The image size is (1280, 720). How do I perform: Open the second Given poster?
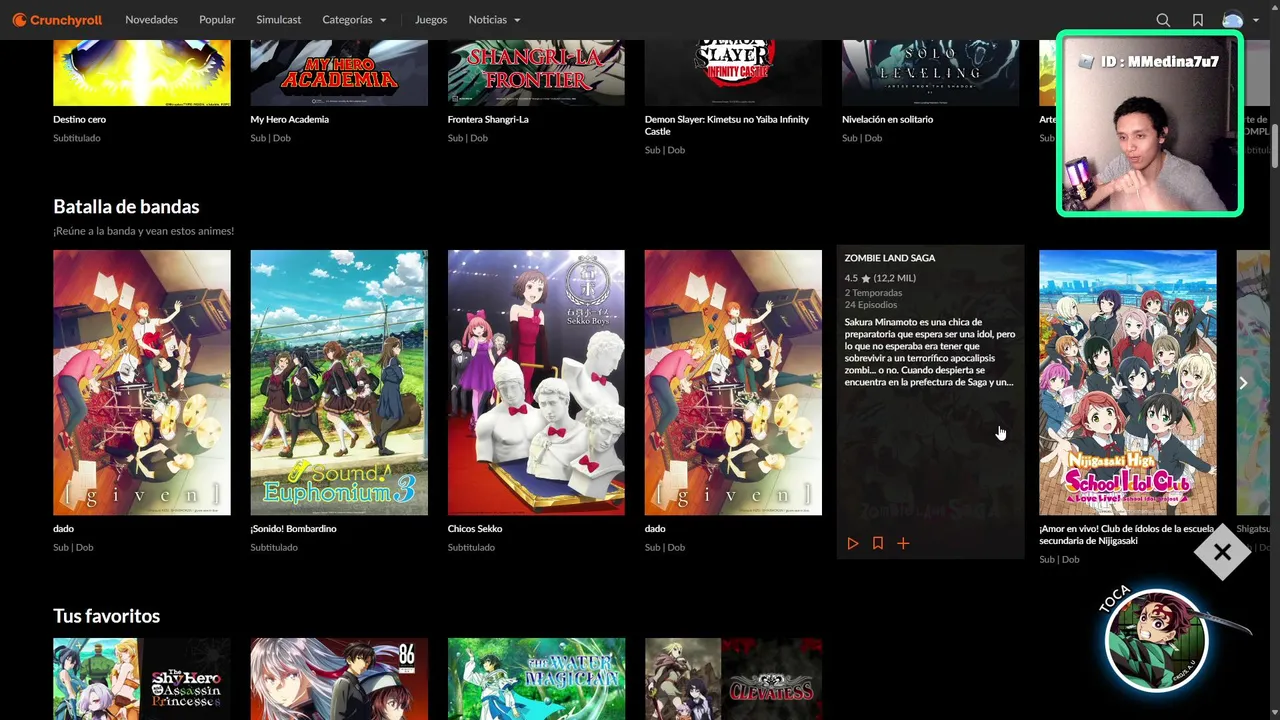(733, 383)
